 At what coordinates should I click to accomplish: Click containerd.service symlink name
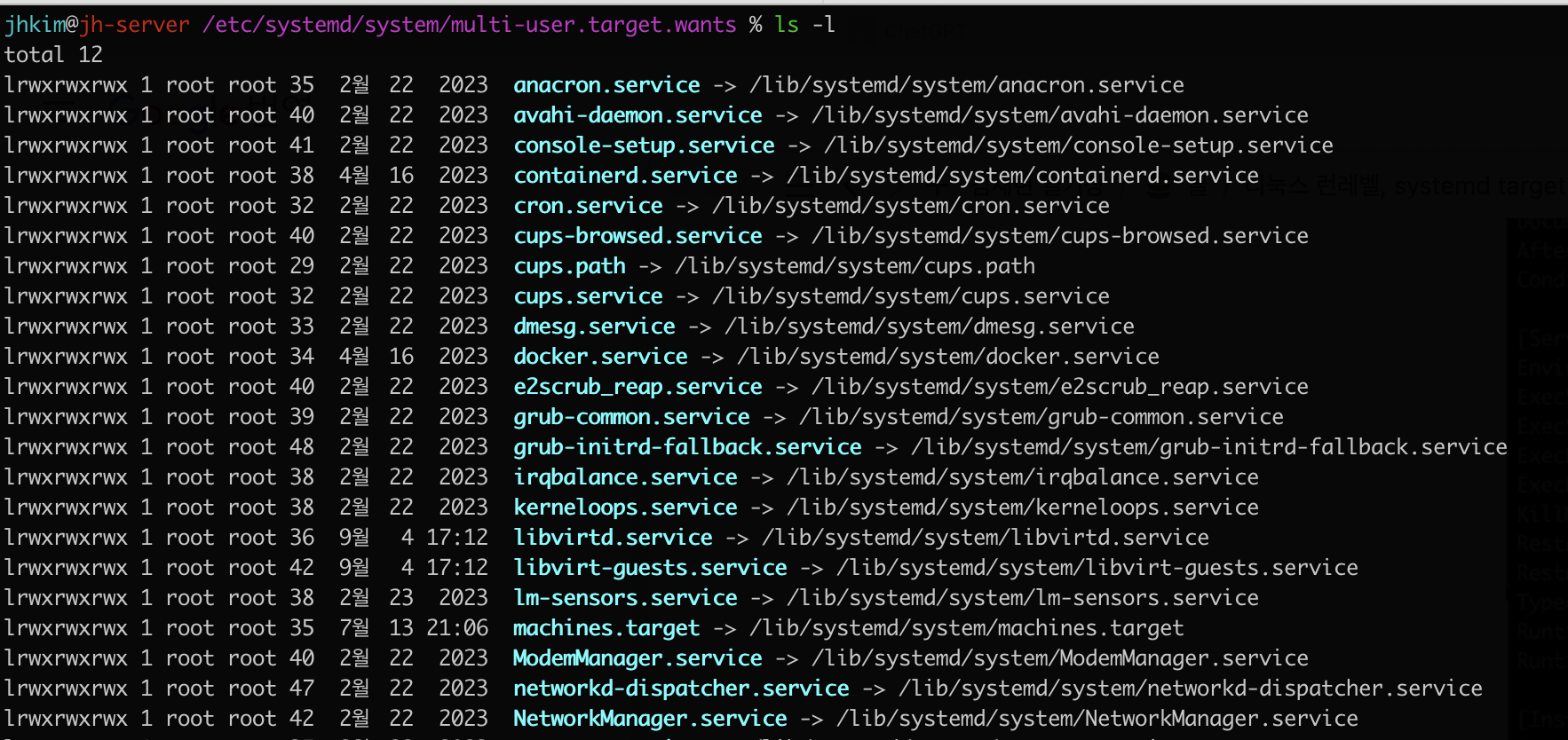[625, 176]
